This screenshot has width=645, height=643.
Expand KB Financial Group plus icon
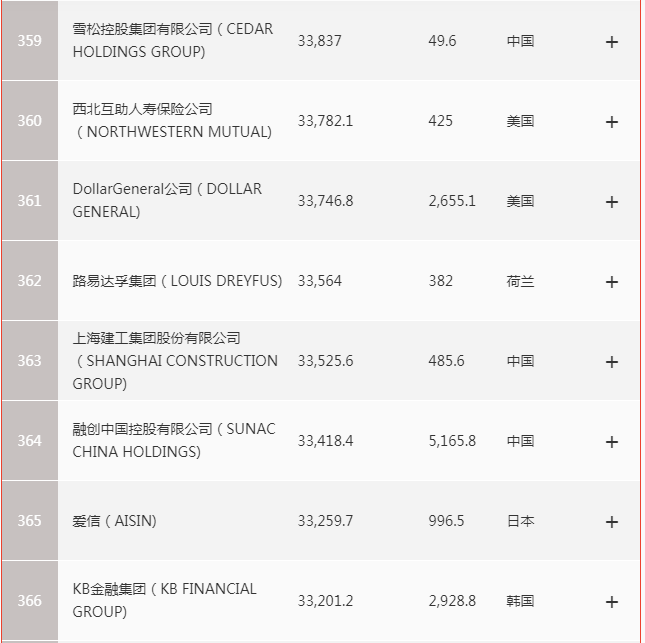(x=612, y=601)
